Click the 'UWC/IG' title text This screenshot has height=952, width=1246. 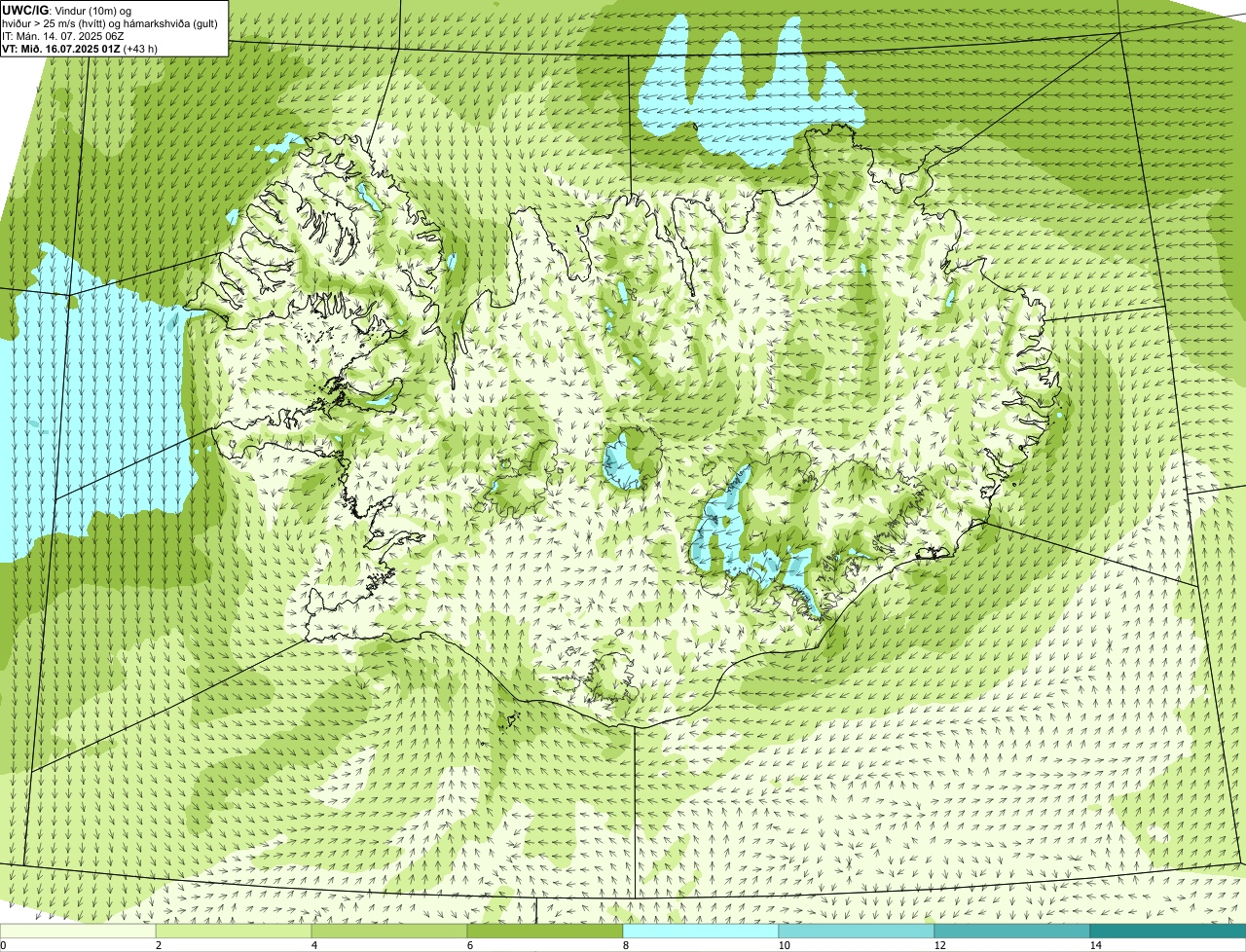24,10
